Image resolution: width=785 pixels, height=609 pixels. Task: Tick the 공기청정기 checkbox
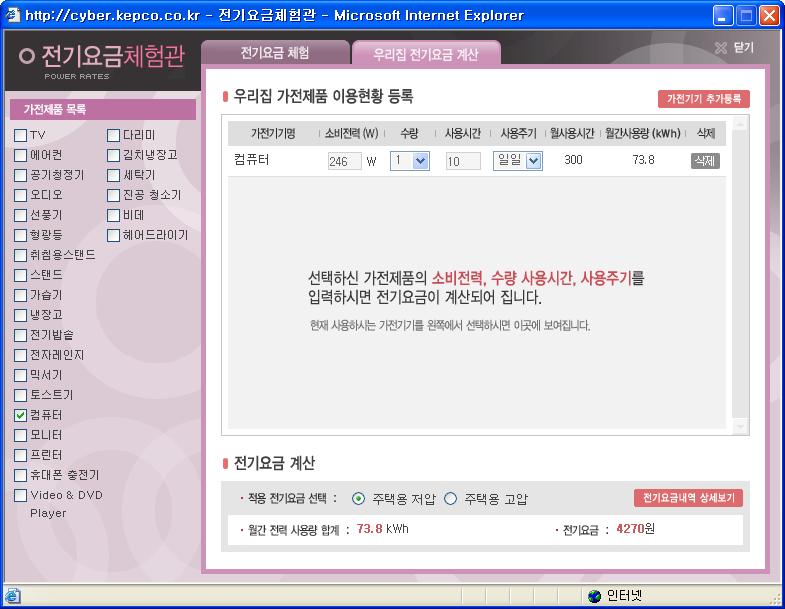pos(21,175)
